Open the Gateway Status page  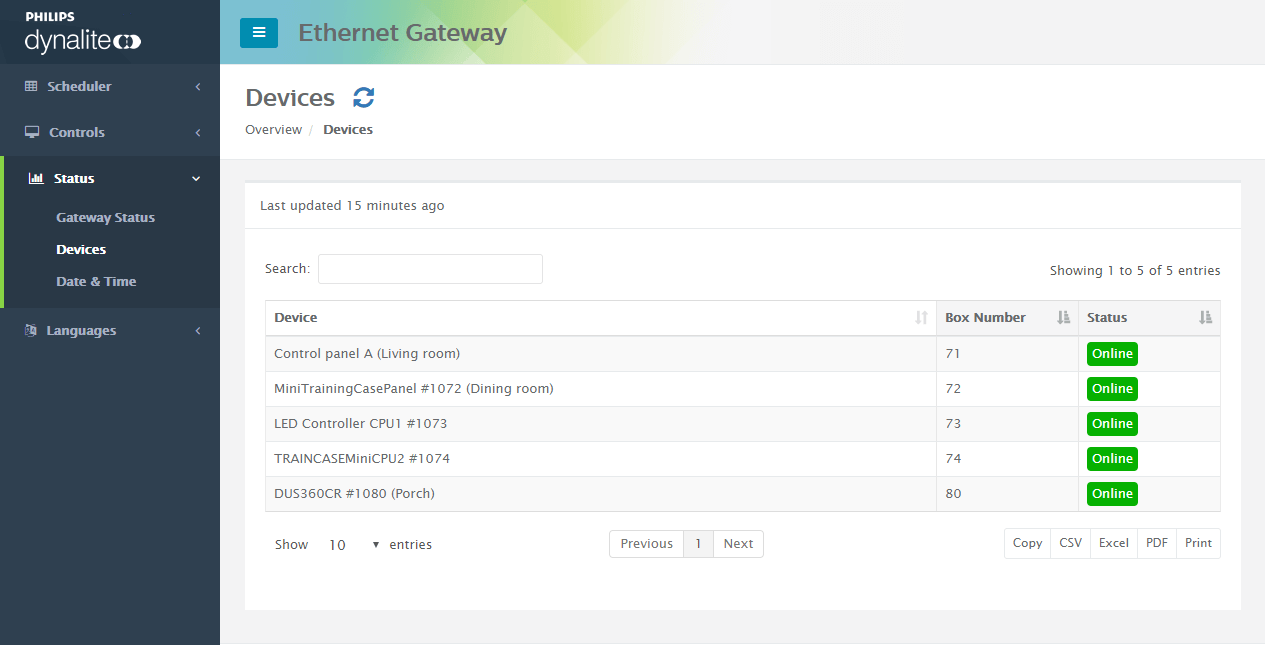(x=104, y=217)
